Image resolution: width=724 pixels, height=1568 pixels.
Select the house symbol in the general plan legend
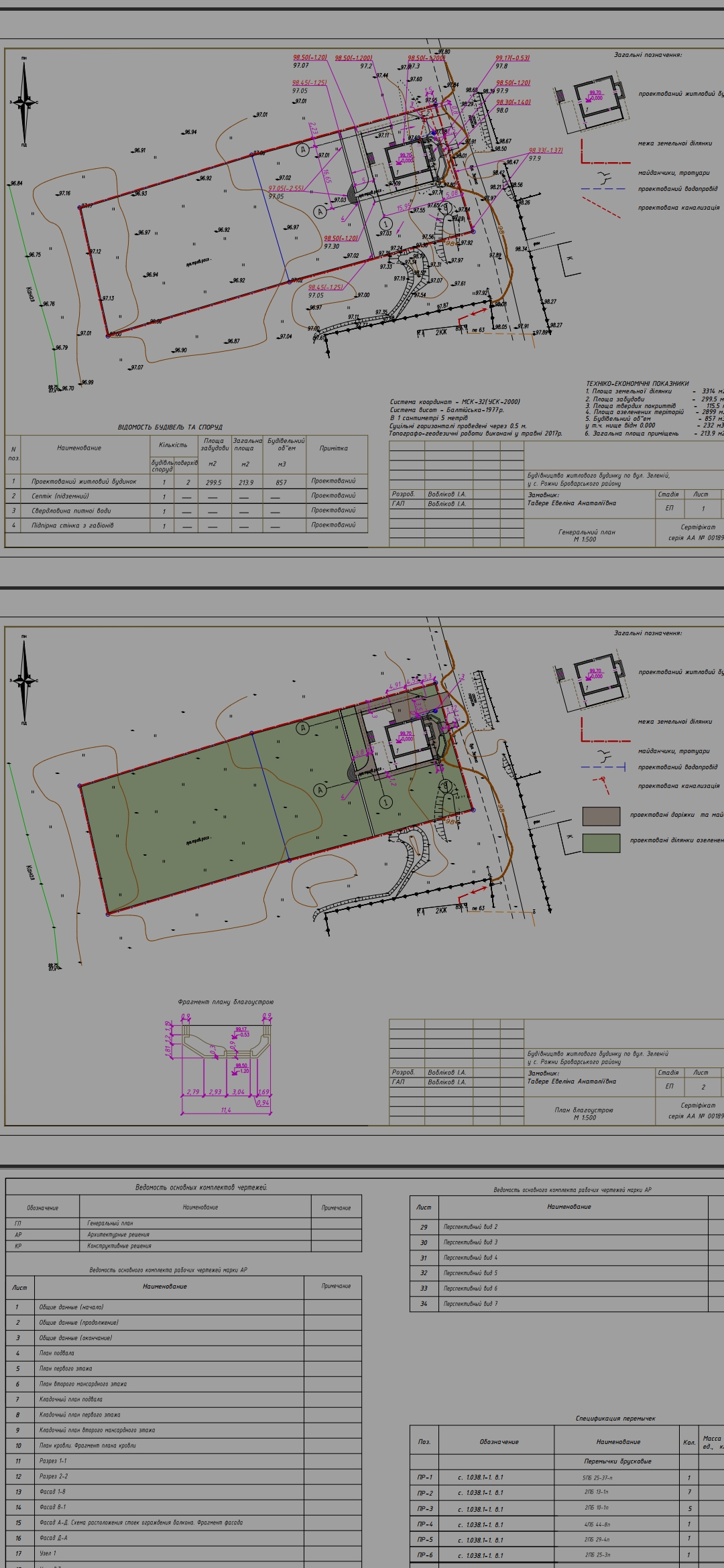coord(594,104)
